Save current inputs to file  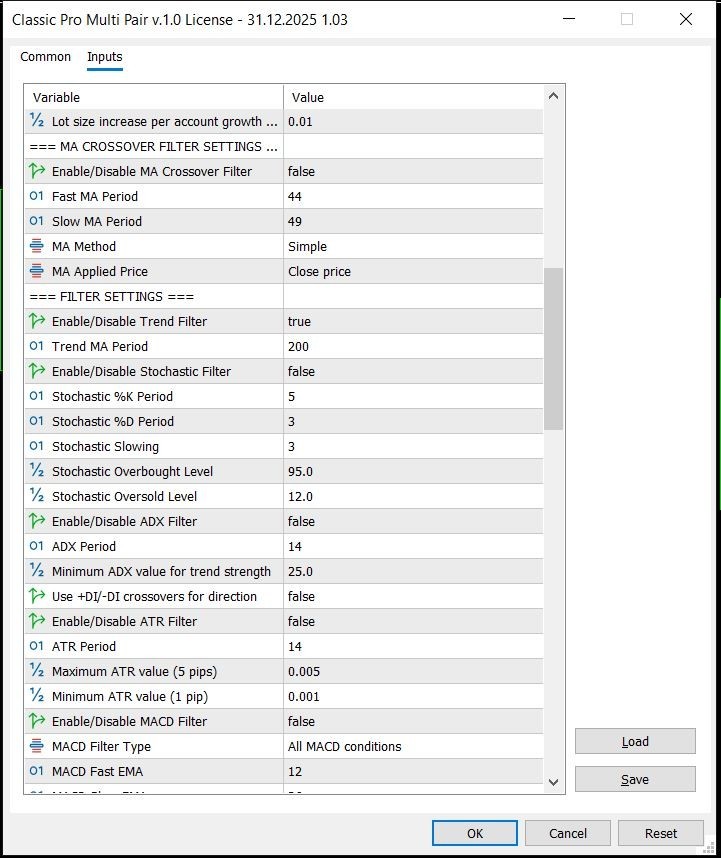635,779
